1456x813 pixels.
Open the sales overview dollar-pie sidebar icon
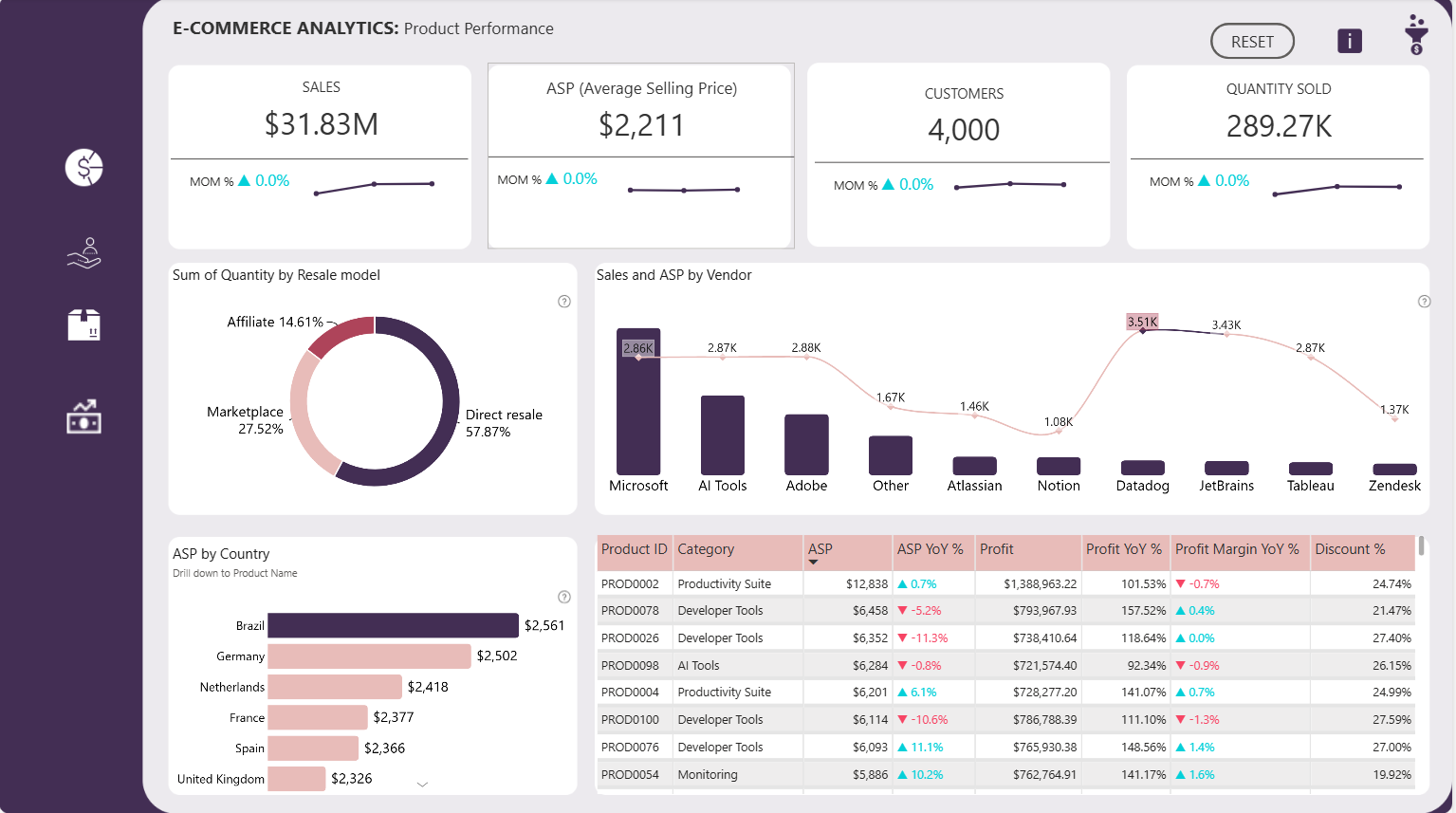coord(83,168)
